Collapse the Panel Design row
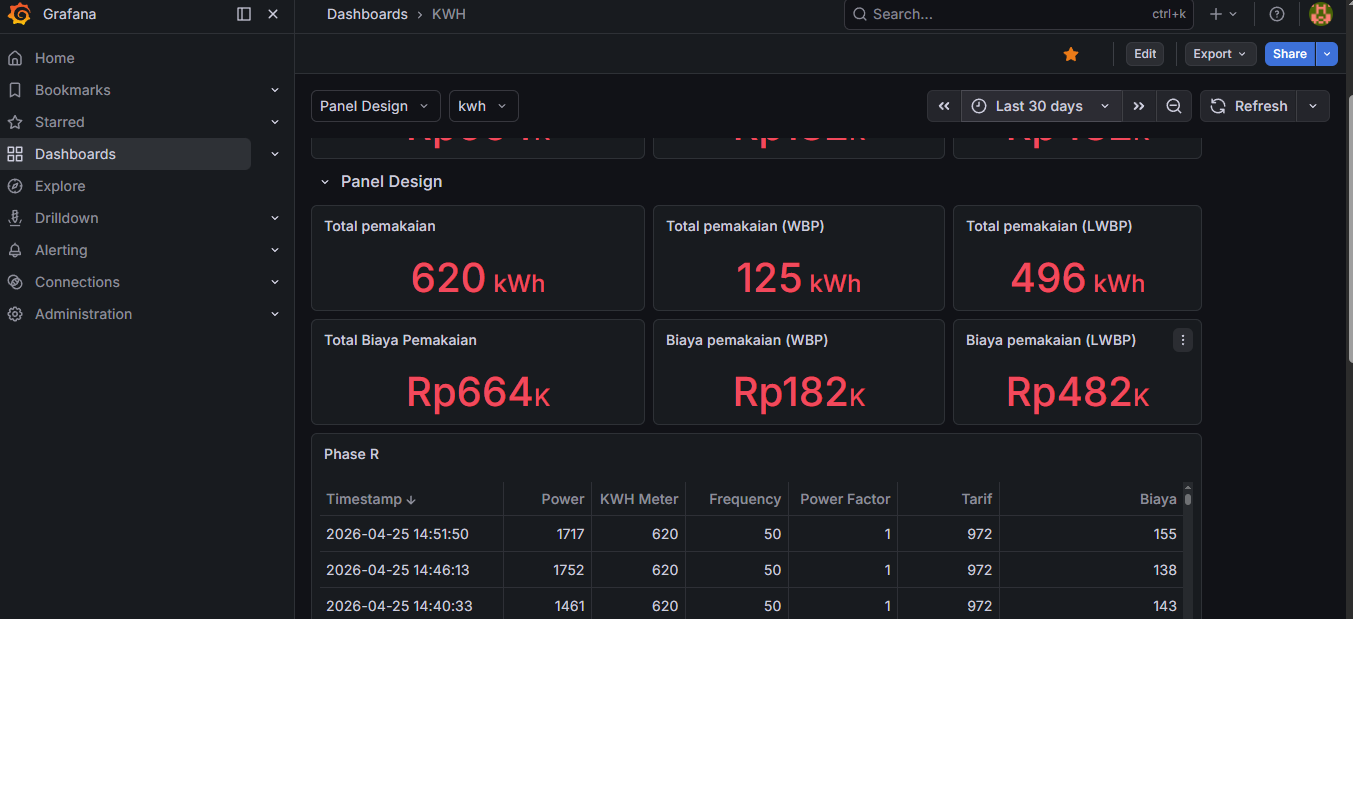This screenshot has width=1353, height=788. click(325, 182)
